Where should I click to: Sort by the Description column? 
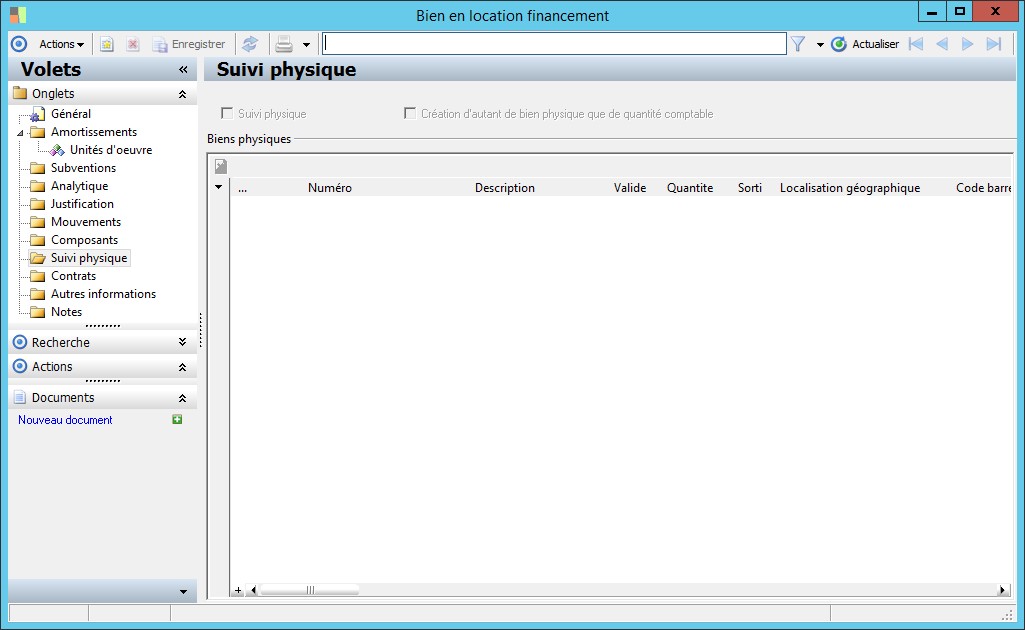click(505, 188)
